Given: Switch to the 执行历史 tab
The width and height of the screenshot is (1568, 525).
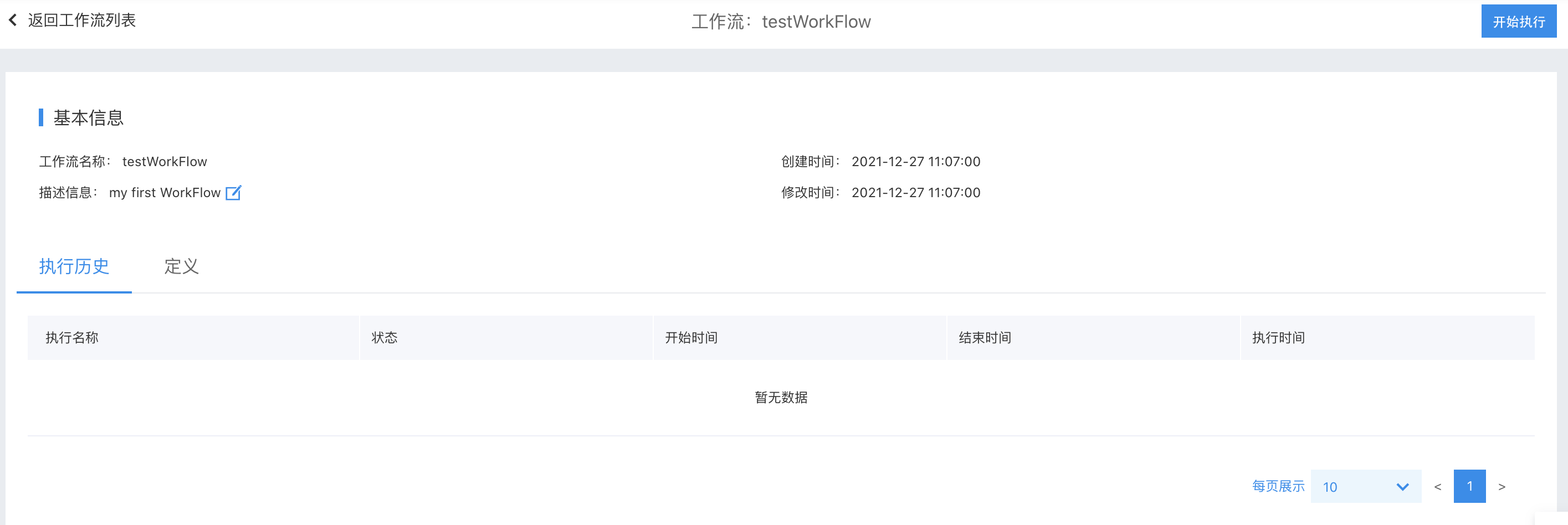Looking at the screenshot, I should [x=74, y=266].
